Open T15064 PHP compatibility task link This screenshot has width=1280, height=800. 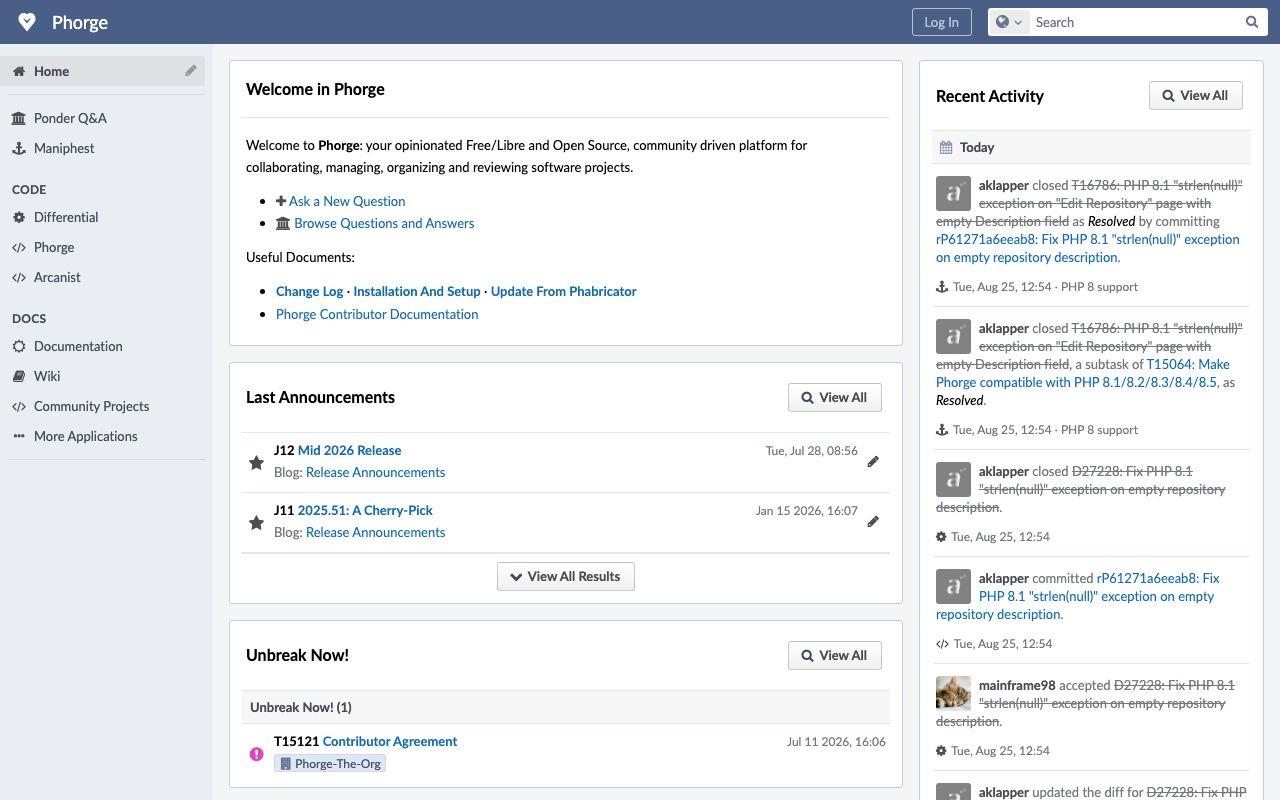click(x=1083, y=373)
